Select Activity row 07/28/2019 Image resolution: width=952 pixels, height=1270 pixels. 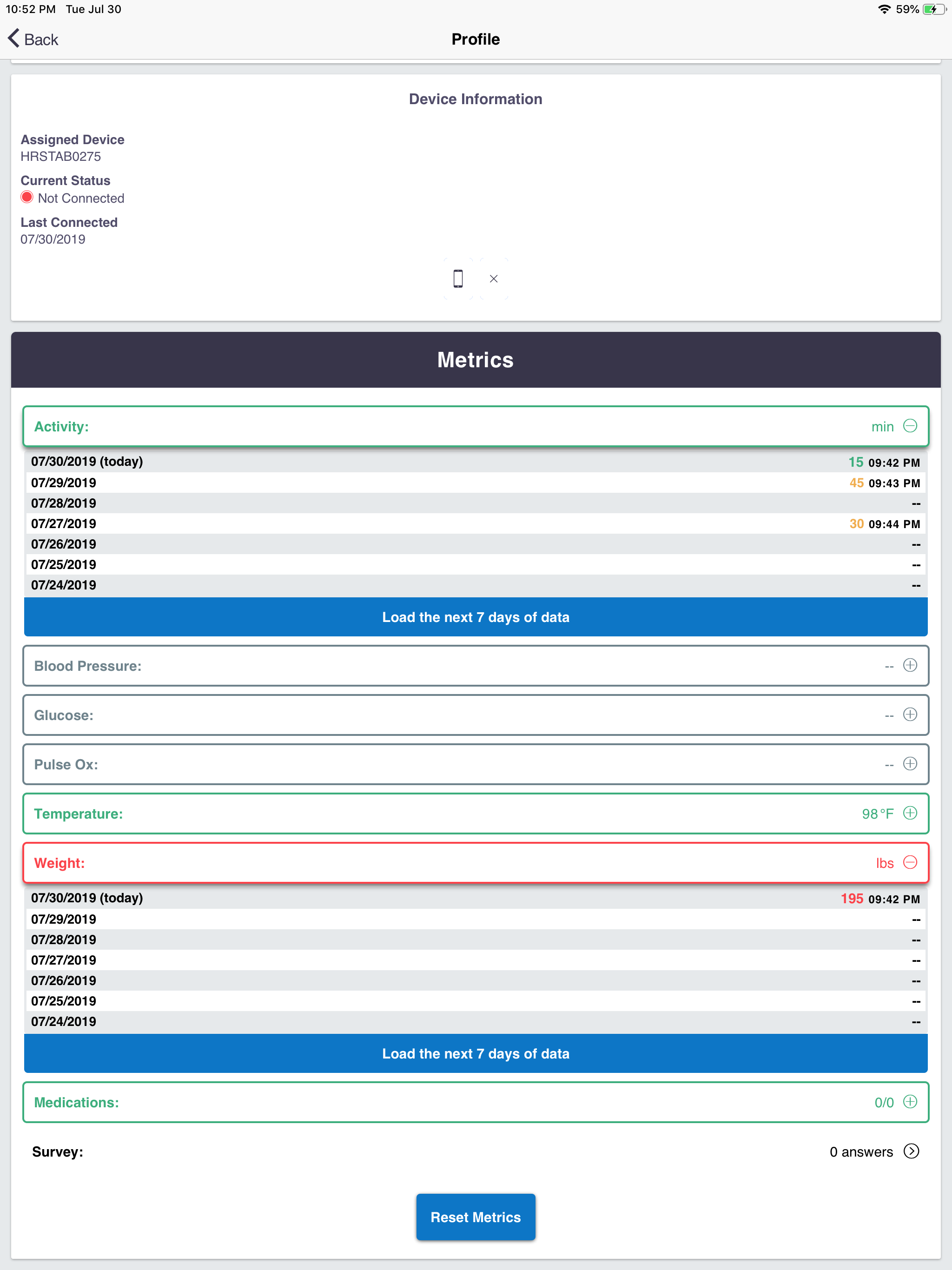[x=476, y=503]
